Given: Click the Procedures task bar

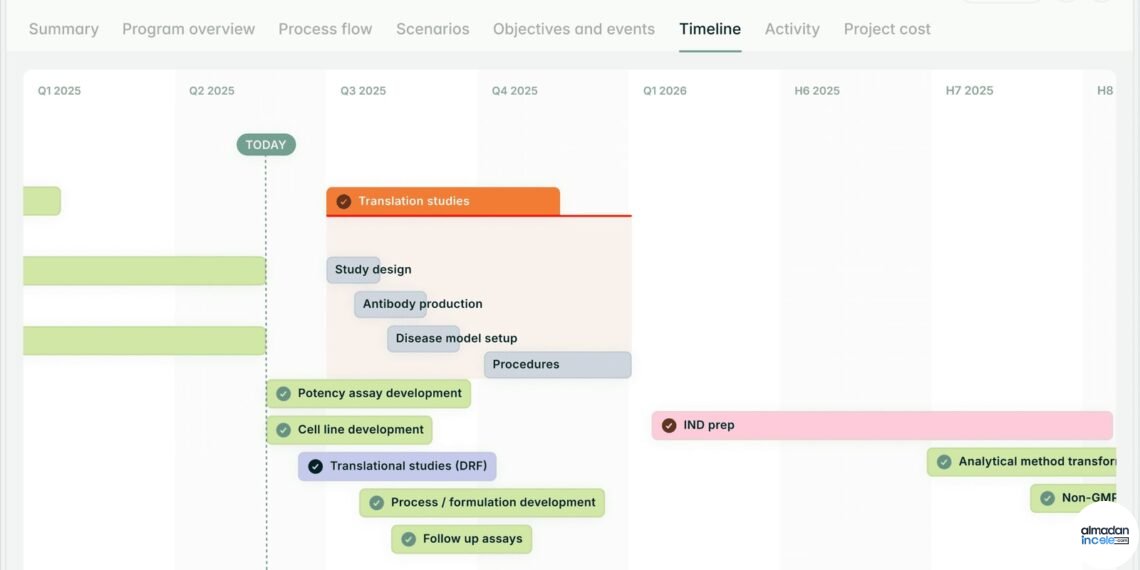Looking at the screenshot, I should click(x=558, y=364).
